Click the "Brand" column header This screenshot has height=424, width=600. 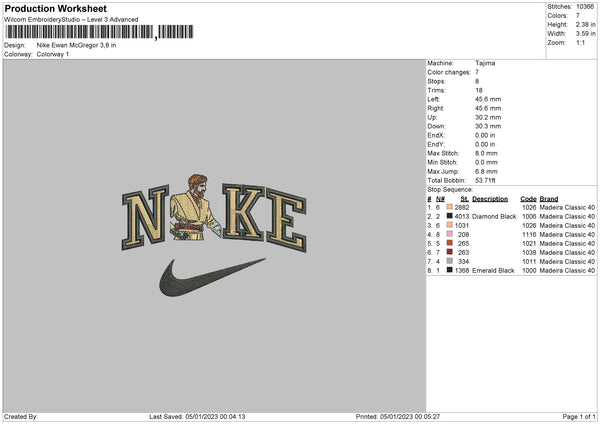[x=549, y=199]
